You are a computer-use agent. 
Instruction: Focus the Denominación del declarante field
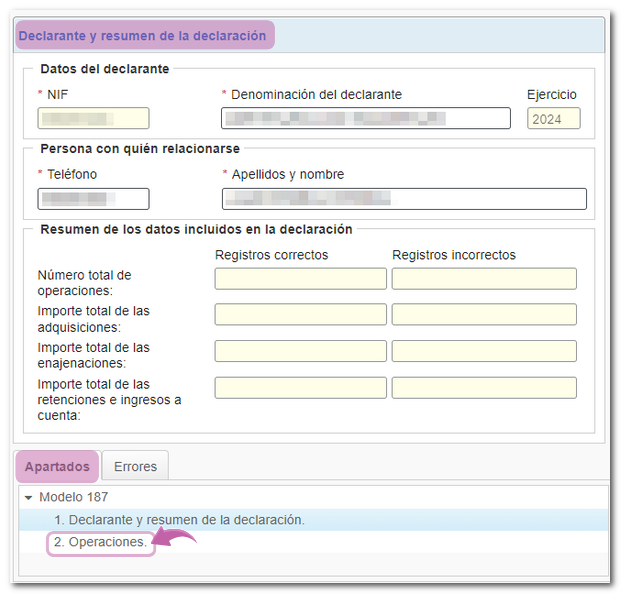365,118
